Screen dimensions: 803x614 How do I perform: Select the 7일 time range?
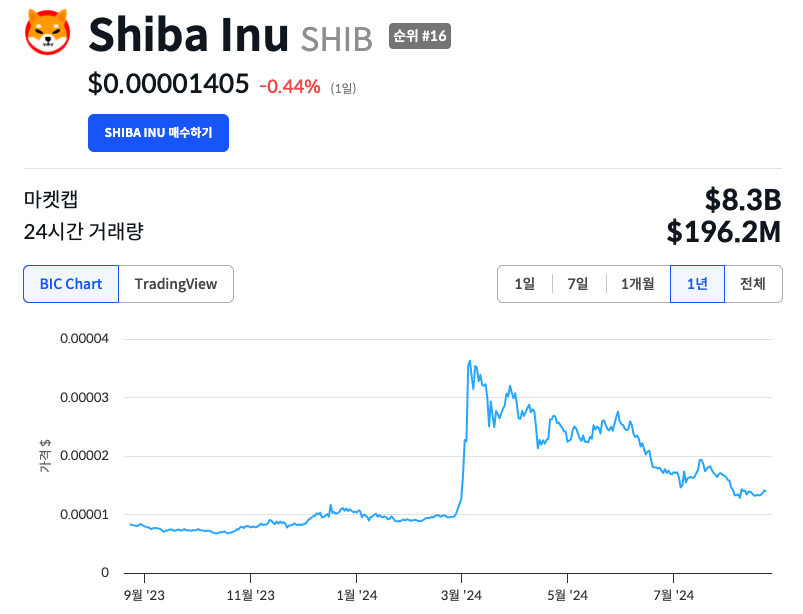(578, 284)
